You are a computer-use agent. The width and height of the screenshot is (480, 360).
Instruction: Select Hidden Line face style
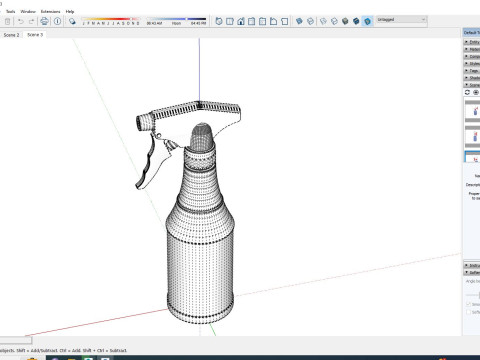point(334,21)
